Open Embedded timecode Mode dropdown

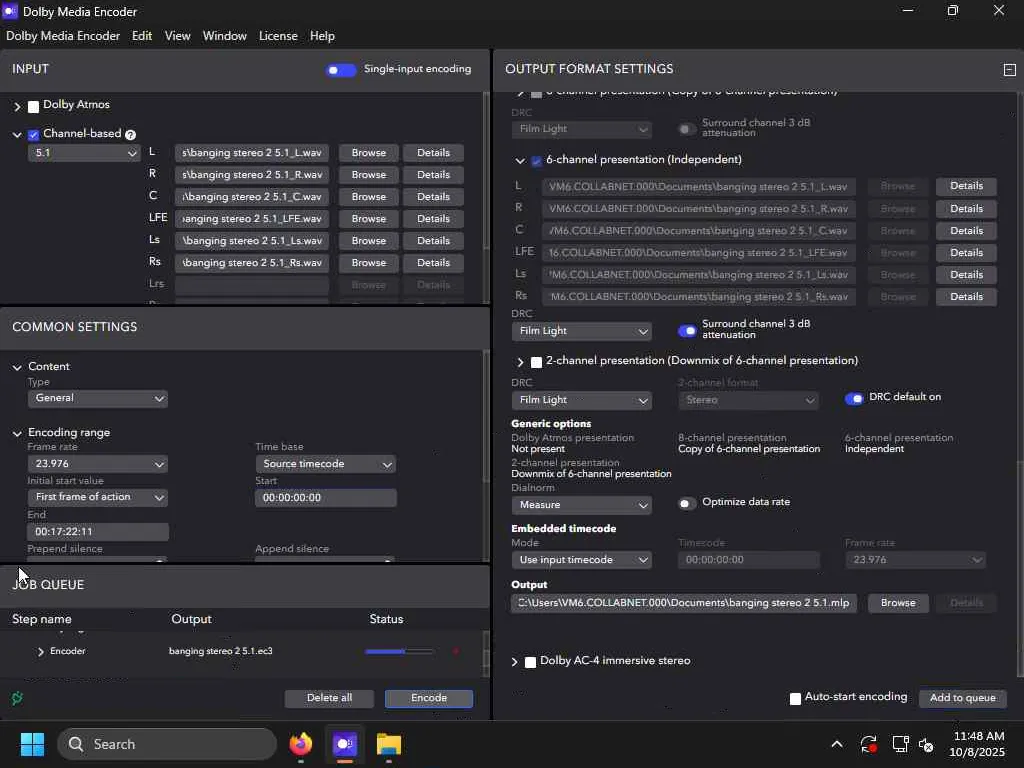[581, 560]
